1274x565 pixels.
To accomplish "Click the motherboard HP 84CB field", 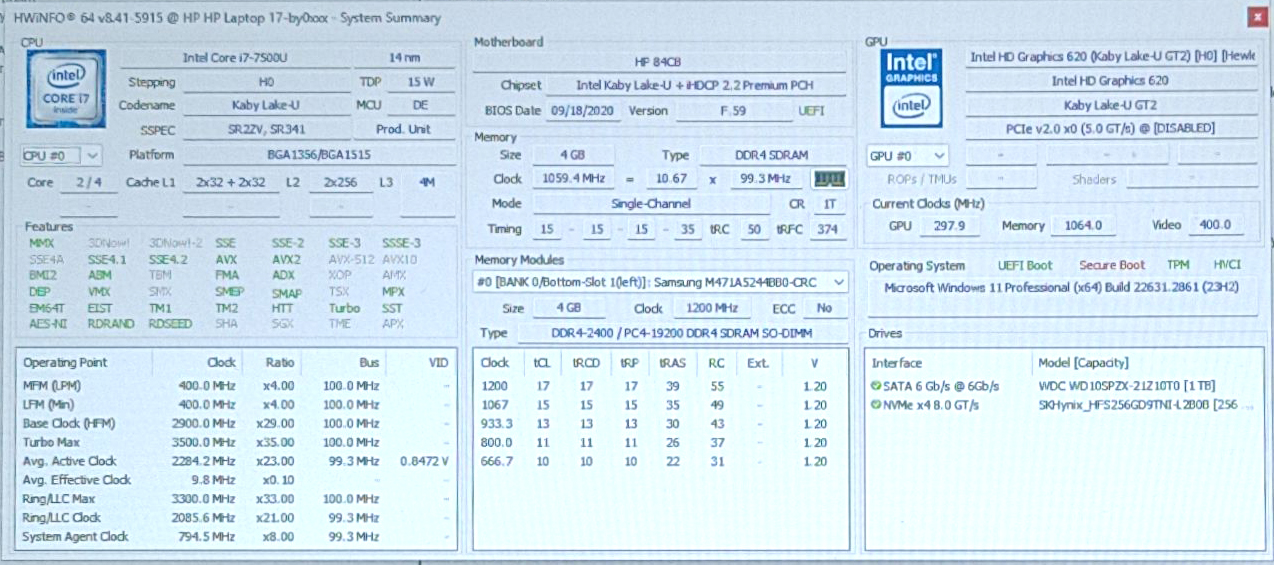I will (658, 62).
